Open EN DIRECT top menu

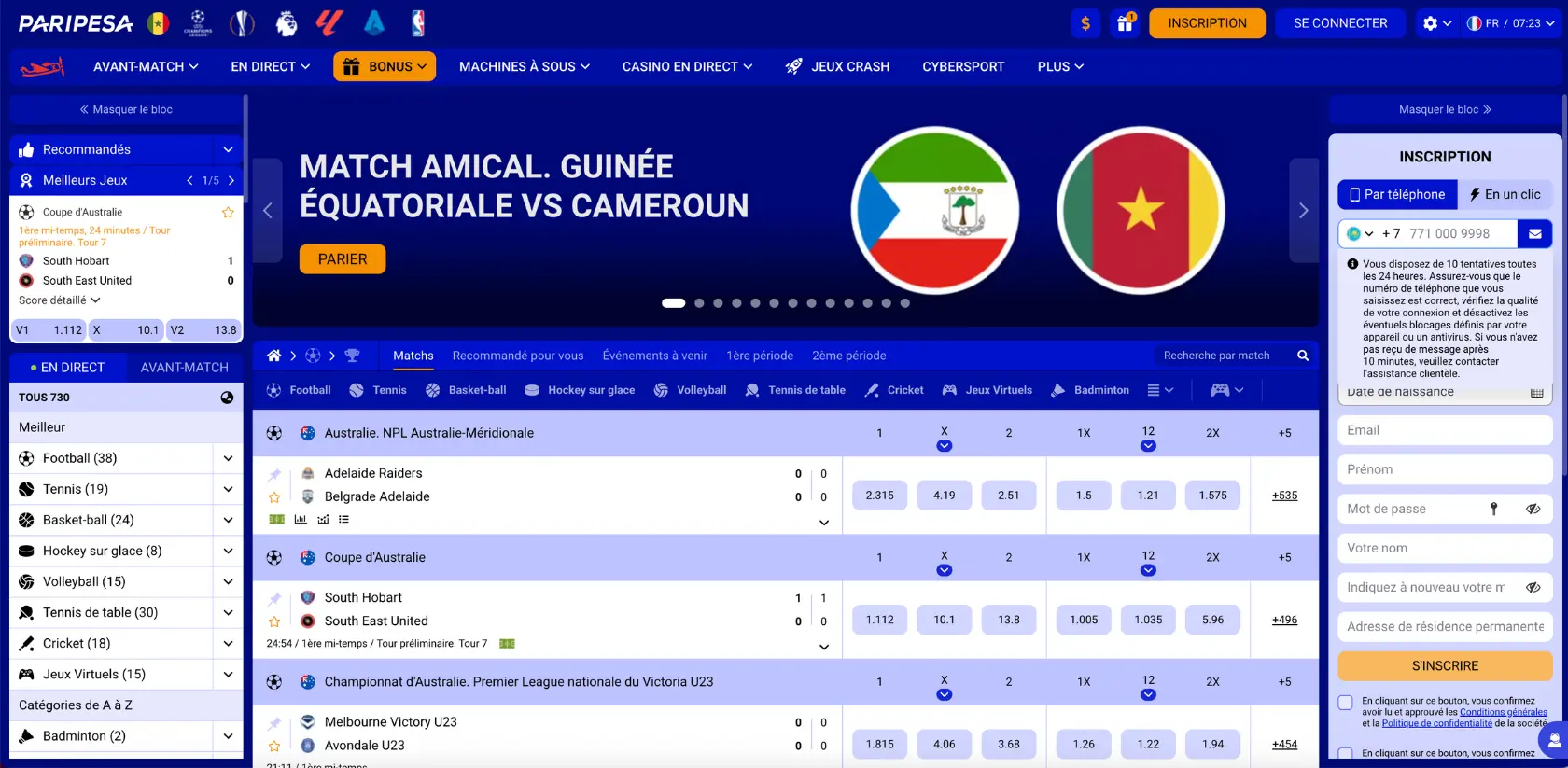(x=271, y=67)
